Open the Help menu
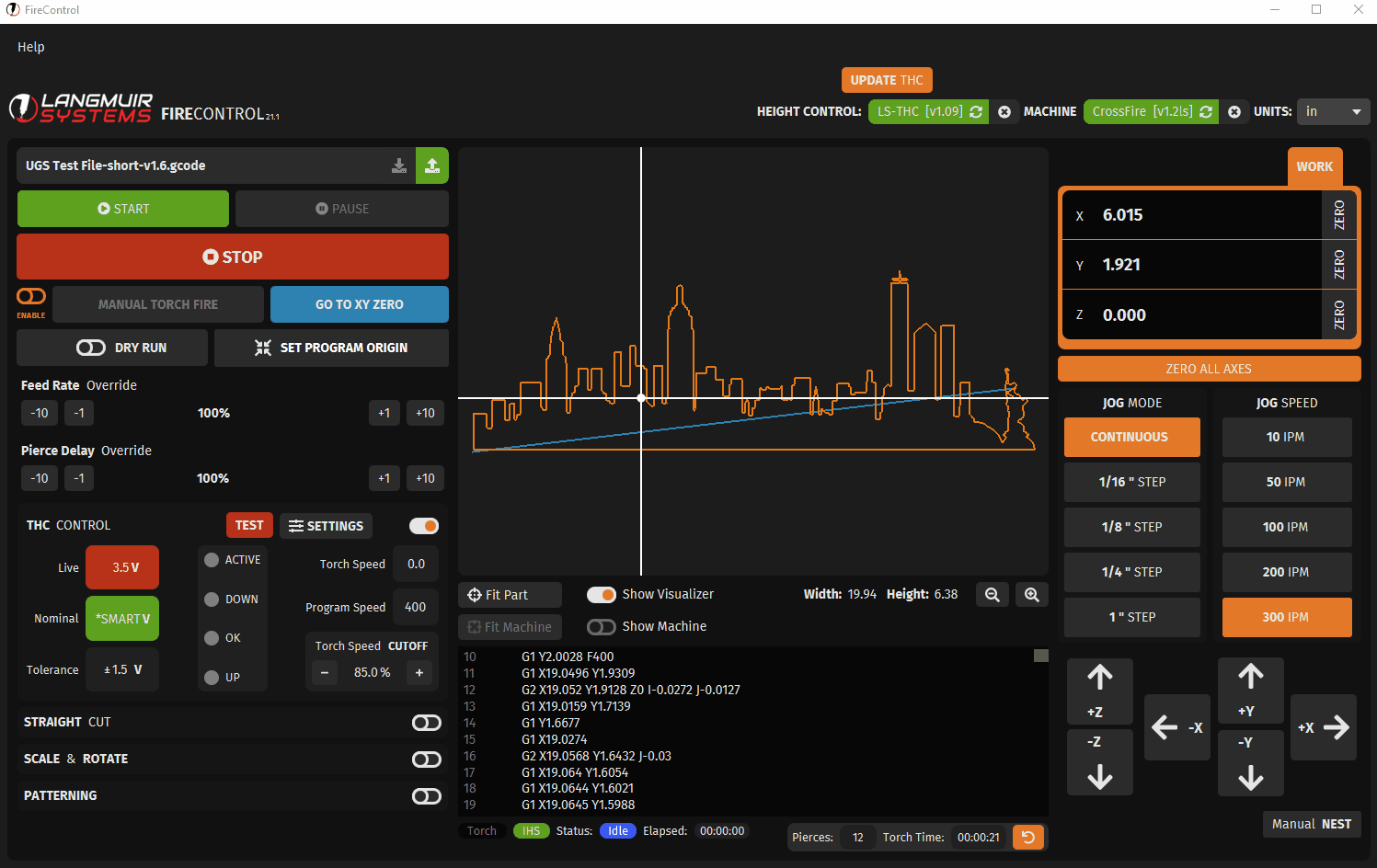The height and width of the screenshot is (868, 1377). [x=30, y=47]
